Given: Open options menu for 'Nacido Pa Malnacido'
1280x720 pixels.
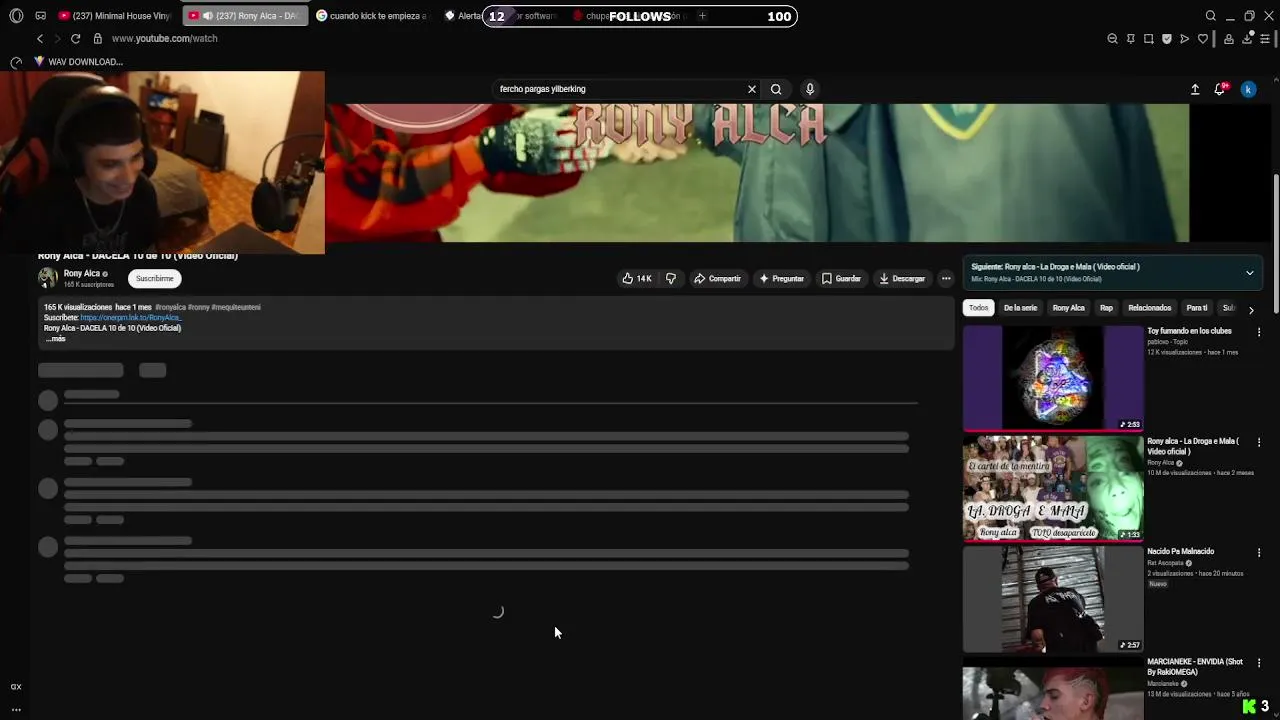Looking at the screenshot, I should 1259,552.
